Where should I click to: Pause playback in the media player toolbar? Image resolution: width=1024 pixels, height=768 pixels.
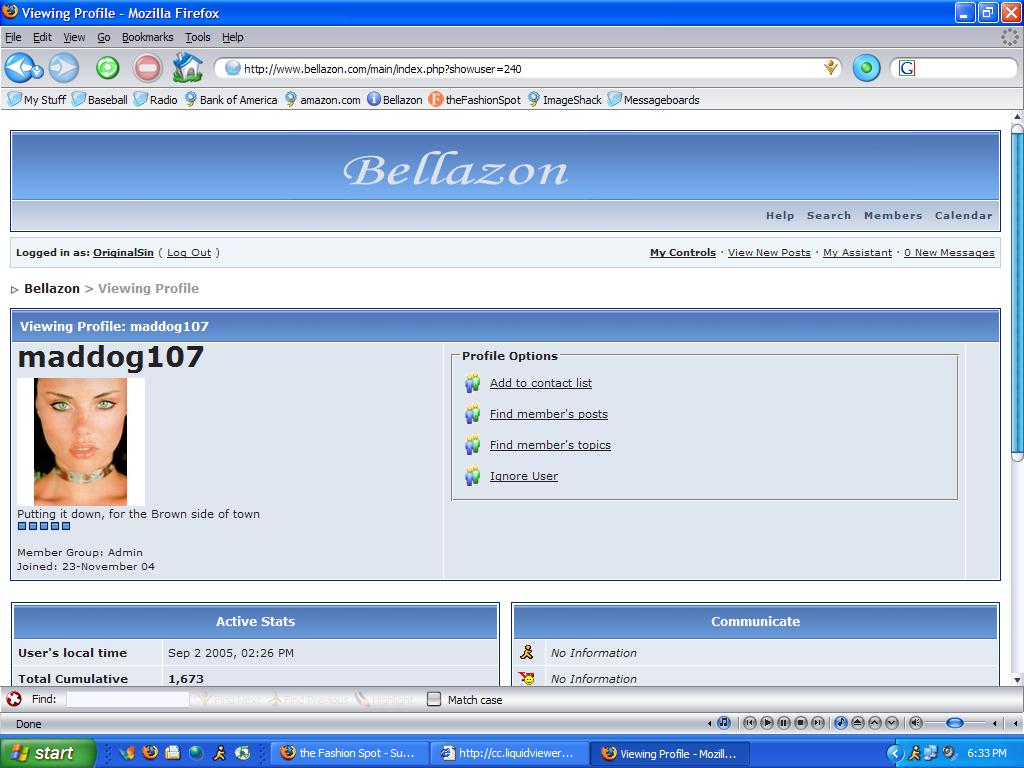pos(784,723)
